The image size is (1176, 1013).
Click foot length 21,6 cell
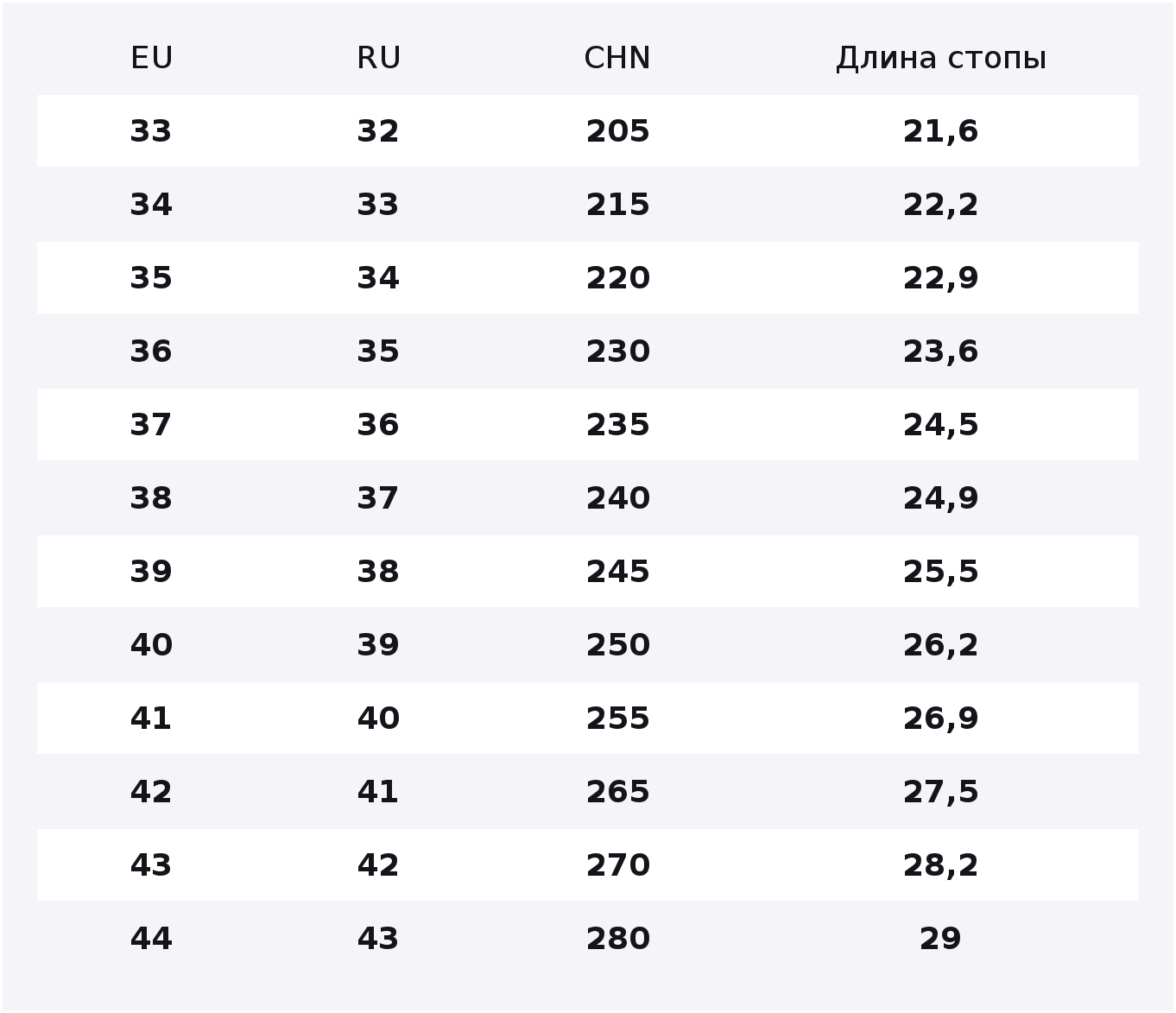click(x=941, y=131)
